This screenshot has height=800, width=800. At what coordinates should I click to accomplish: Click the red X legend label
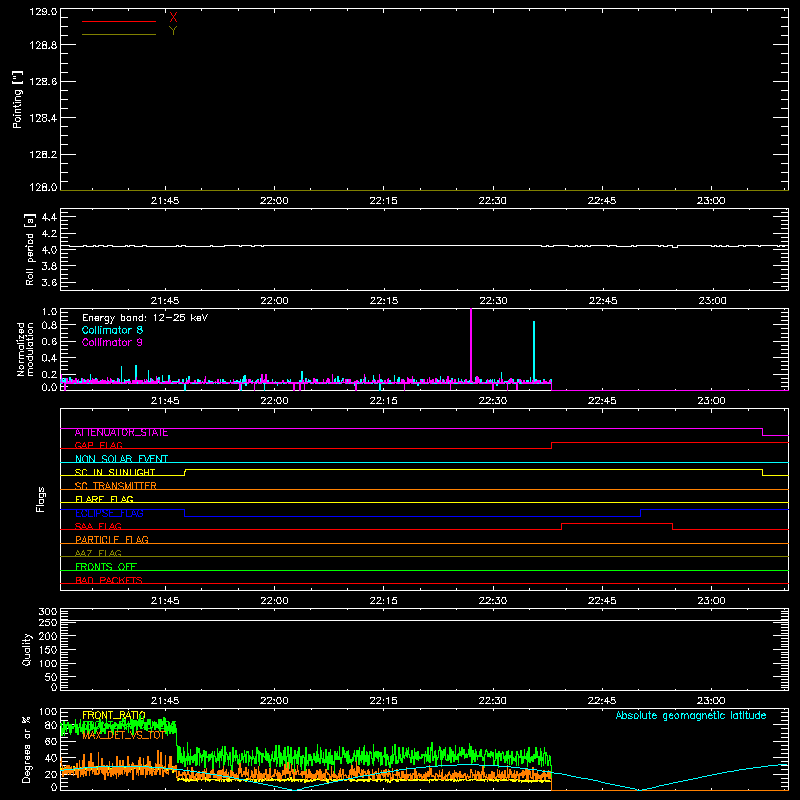pyautogui.click(x=173, y=18)
